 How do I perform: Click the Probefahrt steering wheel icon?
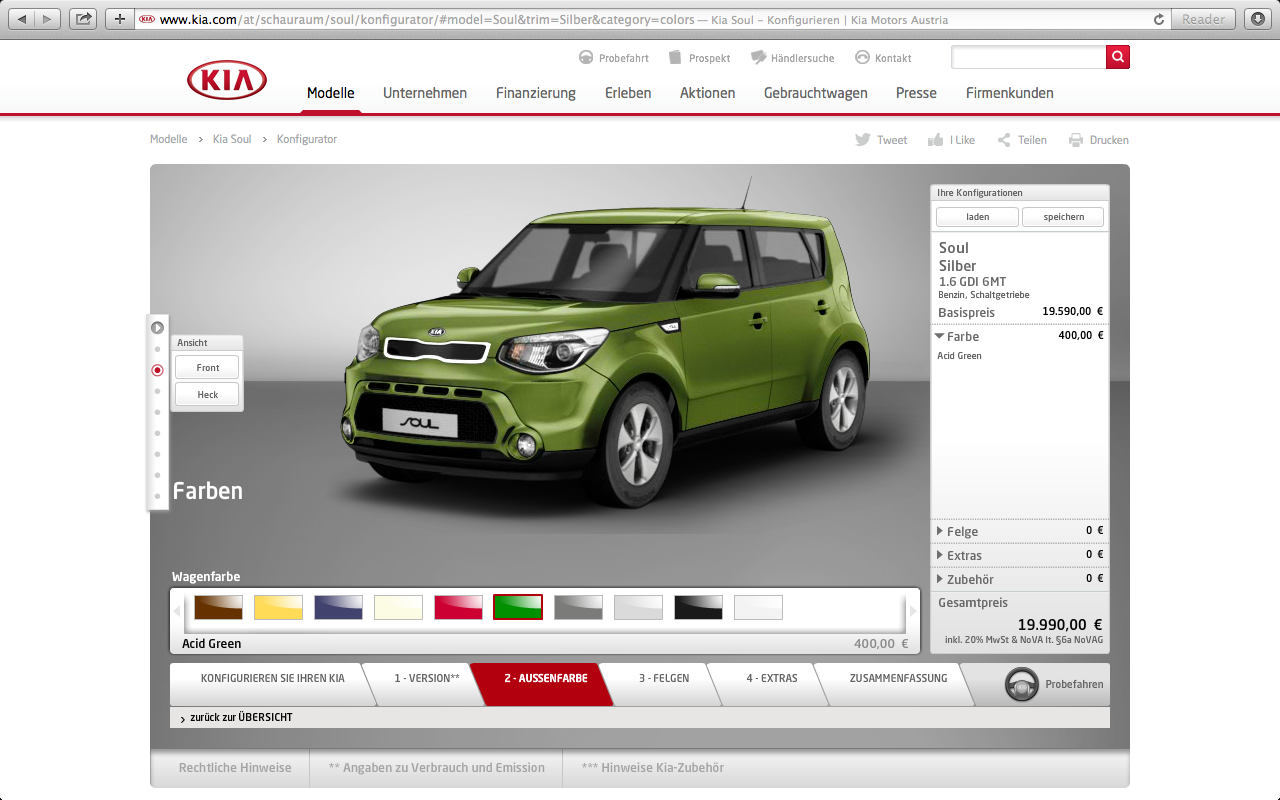pos(586,57)
